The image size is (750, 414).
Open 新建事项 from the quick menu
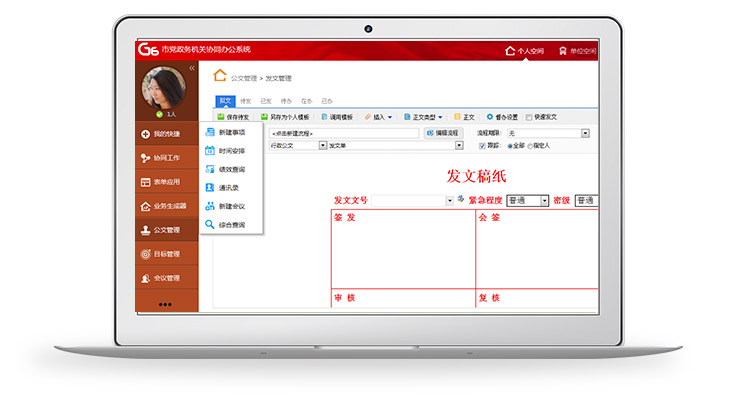click(231, 132)
